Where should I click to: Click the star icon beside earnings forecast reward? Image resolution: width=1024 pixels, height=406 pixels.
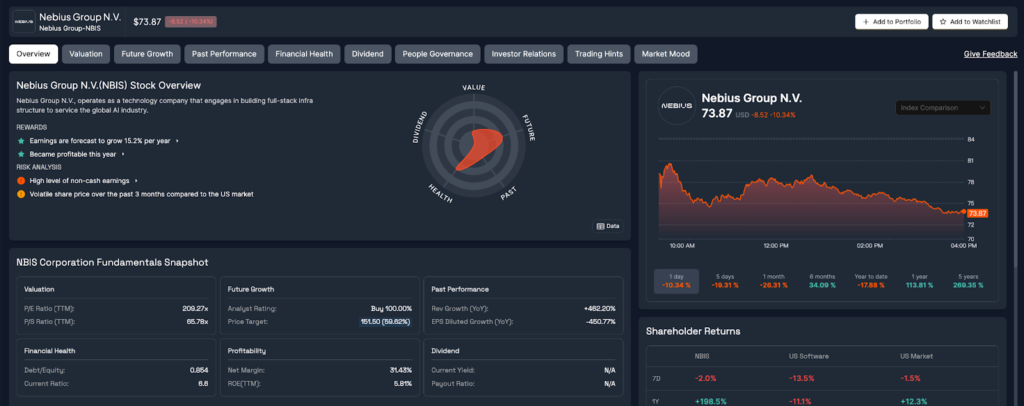coord(21,141)
